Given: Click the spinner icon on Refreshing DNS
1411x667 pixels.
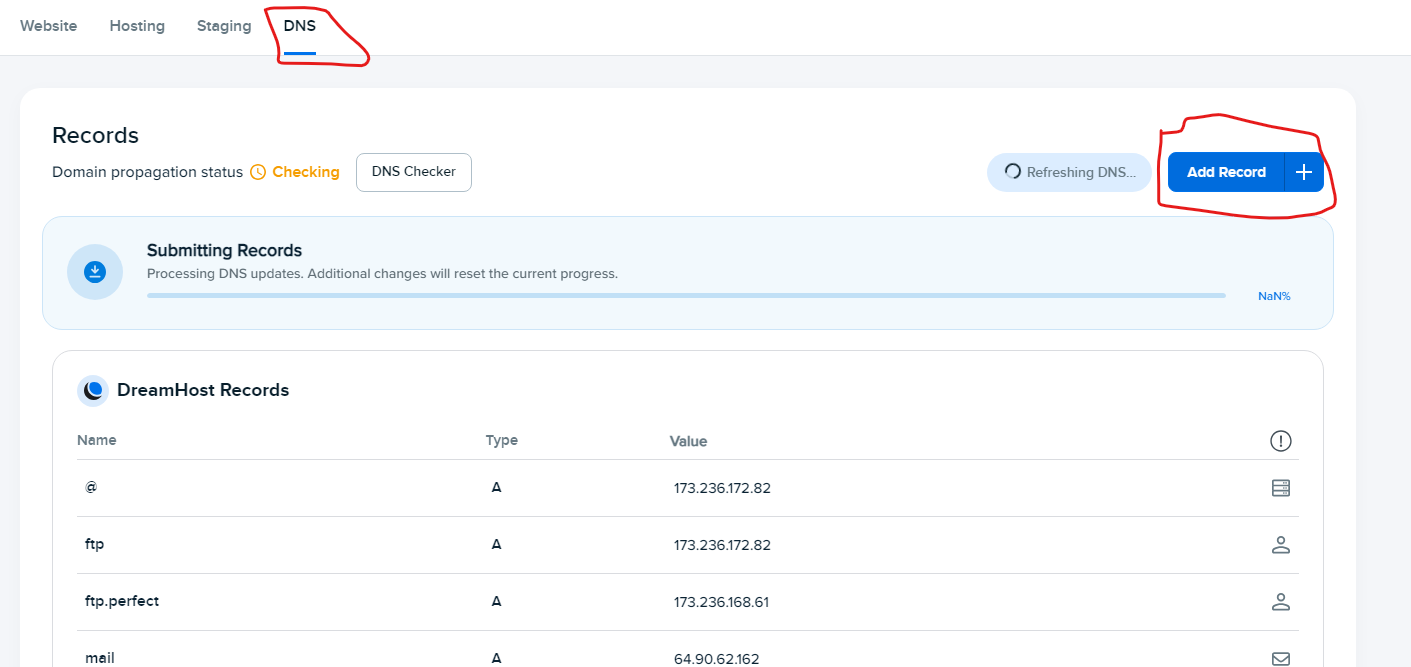Looking at the screenshot, I should click(x=1011, y=172).
